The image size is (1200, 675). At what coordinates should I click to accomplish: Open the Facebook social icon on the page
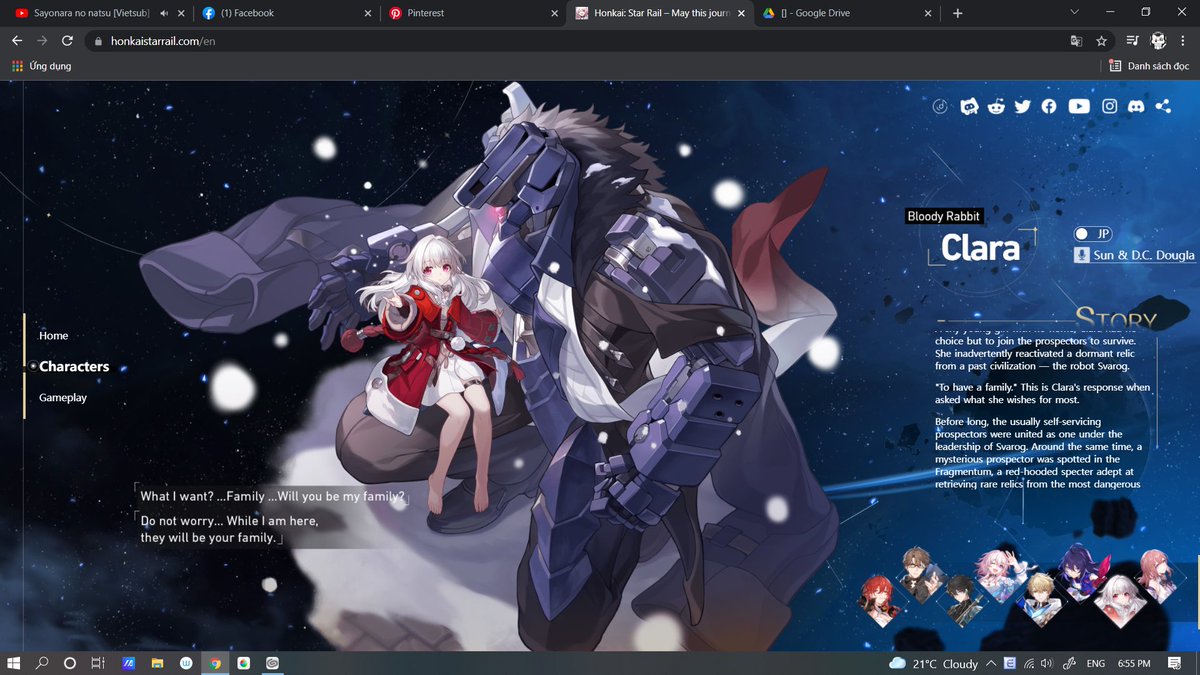click(1048, 106)
